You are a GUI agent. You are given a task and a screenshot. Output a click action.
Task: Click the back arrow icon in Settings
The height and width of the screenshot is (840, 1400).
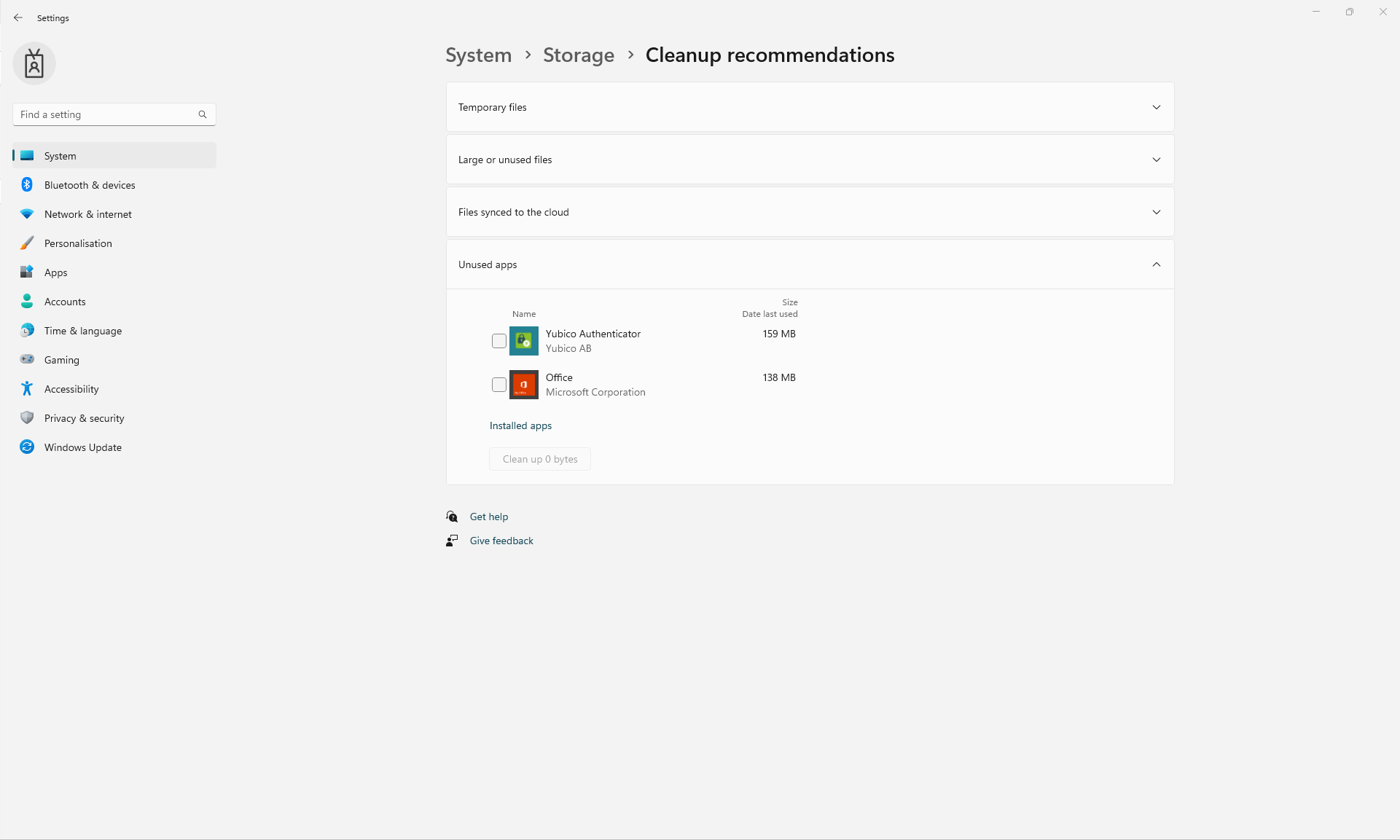point(18,17)
